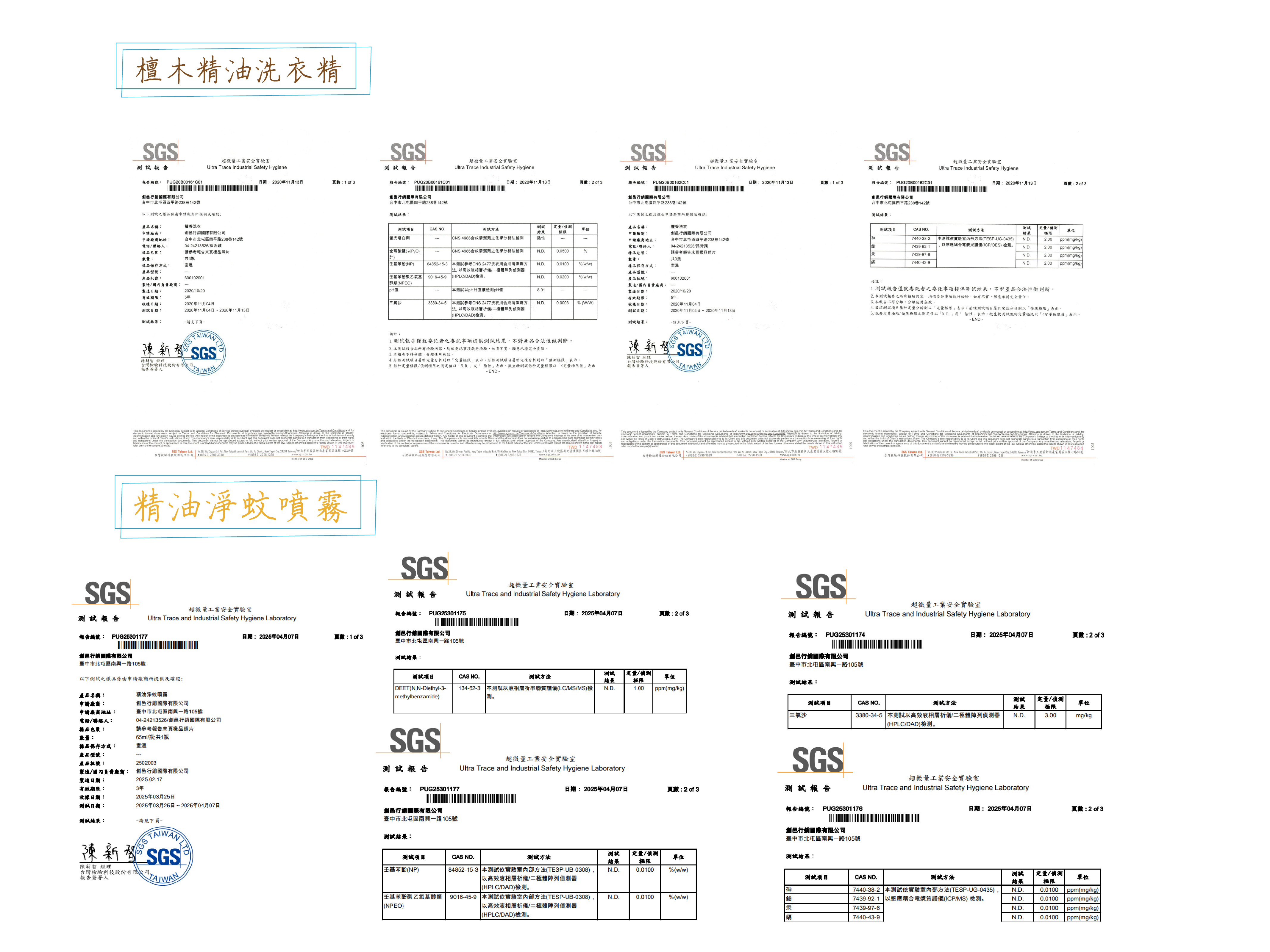This screenshot has height=952, width=1270.
Task: Click CAS 7440-43-9 in PUG20B00162C01 table
Action: pyautogui.click(x=920, y=263)
